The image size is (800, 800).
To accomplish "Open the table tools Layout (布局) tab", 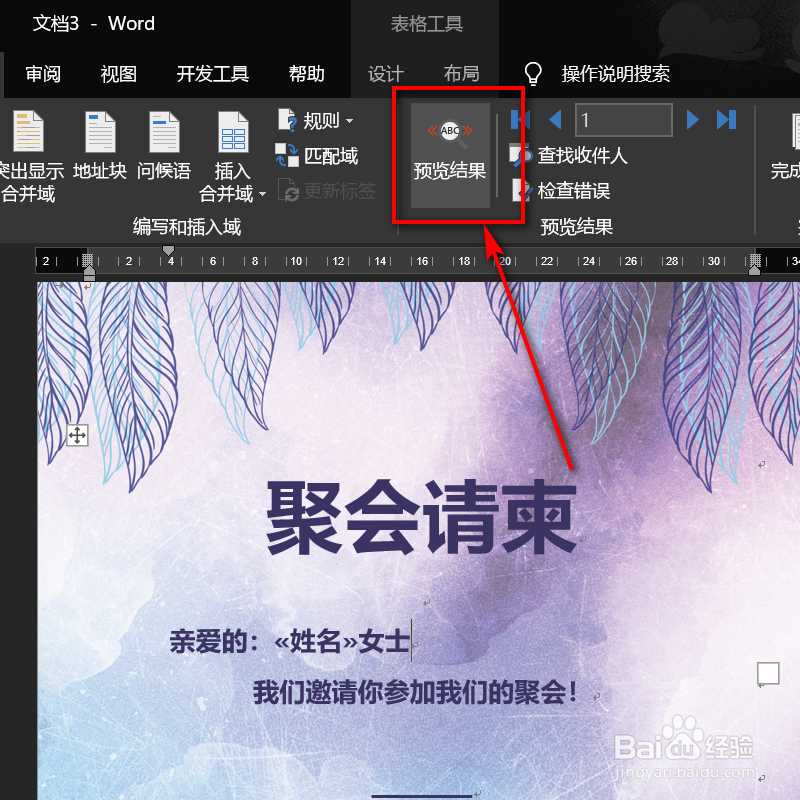I will 461,74.
